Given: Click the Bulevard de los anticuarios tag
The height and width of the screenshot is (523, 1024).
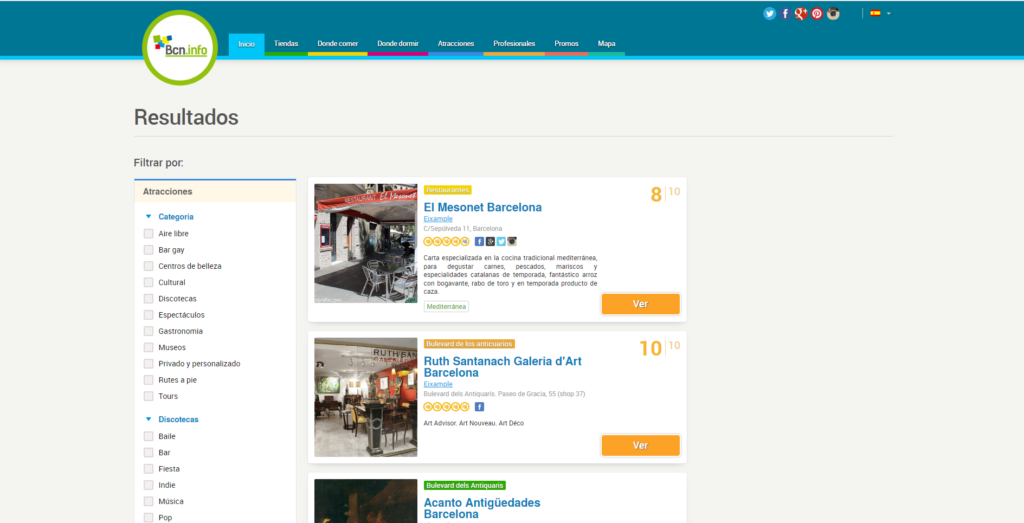Looking at the screenshot, I should 469,344.
